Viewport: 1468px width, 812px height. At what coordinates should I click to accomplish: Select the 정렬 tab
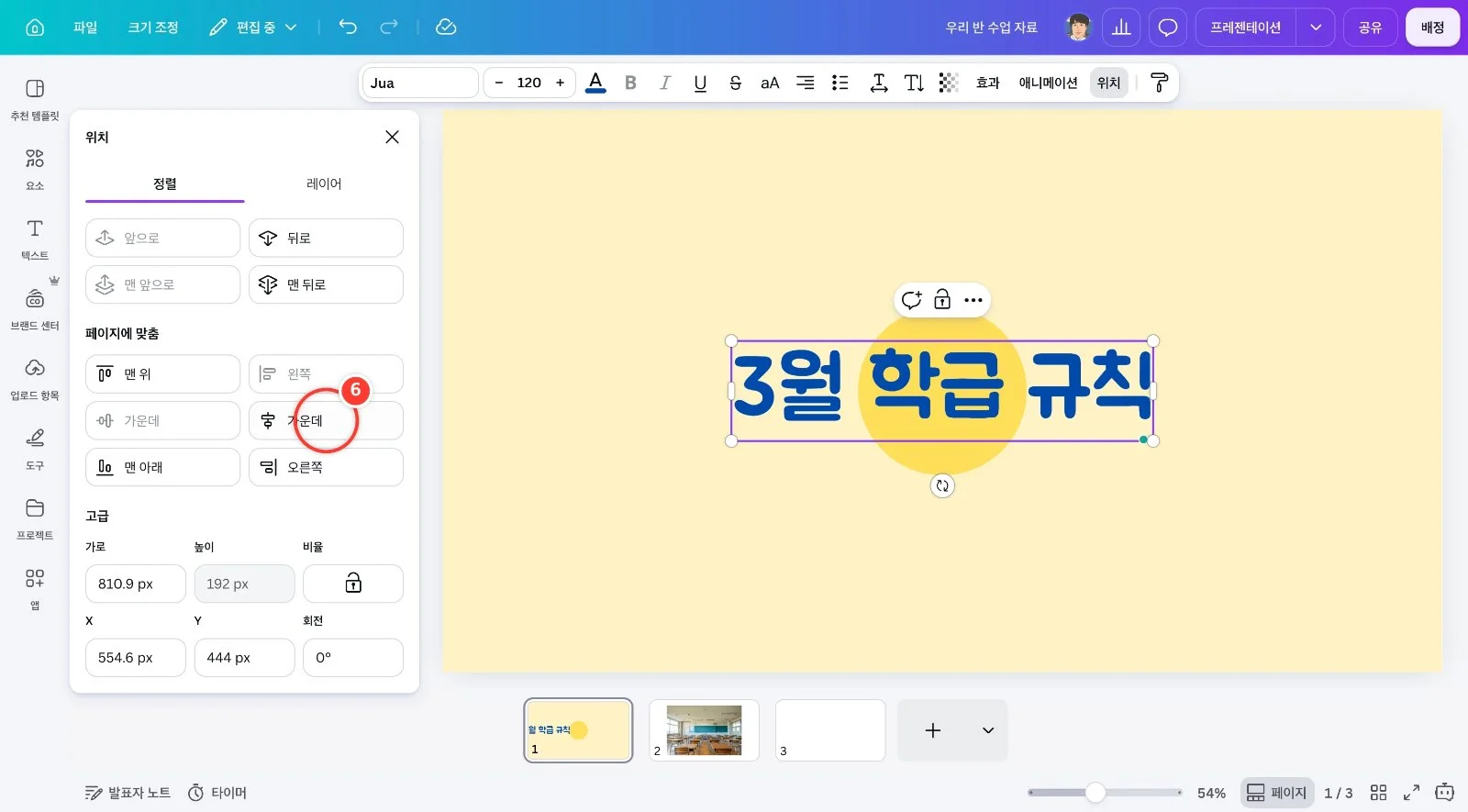pos(165,184)
